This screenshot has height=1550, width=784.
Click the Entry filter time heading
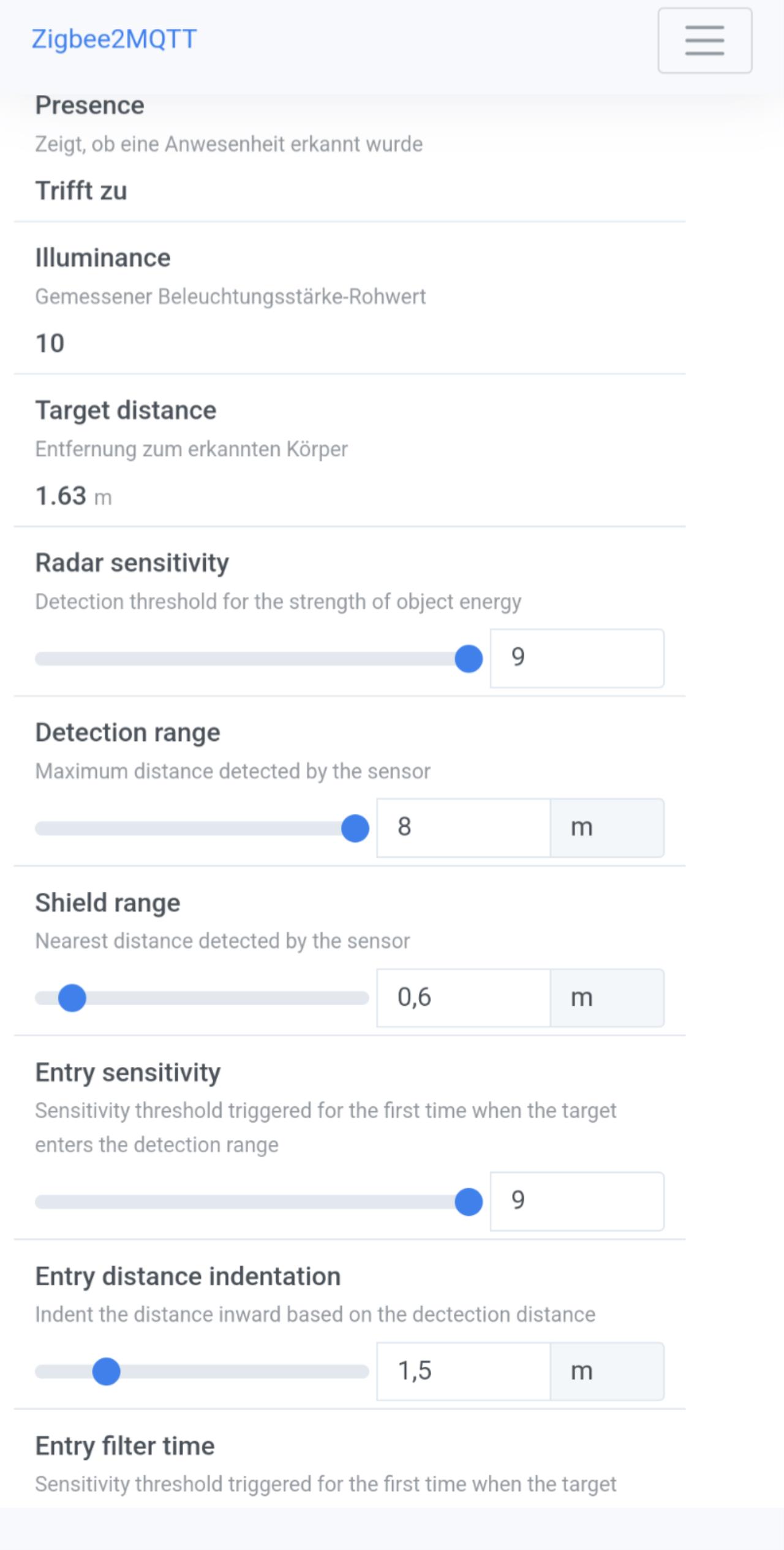click(x=125, y=1446)
